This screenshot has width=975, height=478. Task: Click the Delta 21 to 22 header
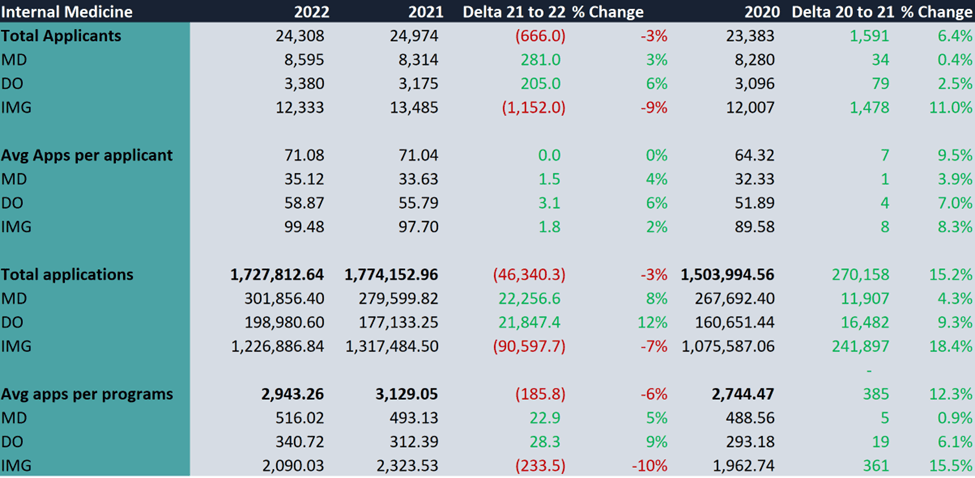click(x=514, y=12)
